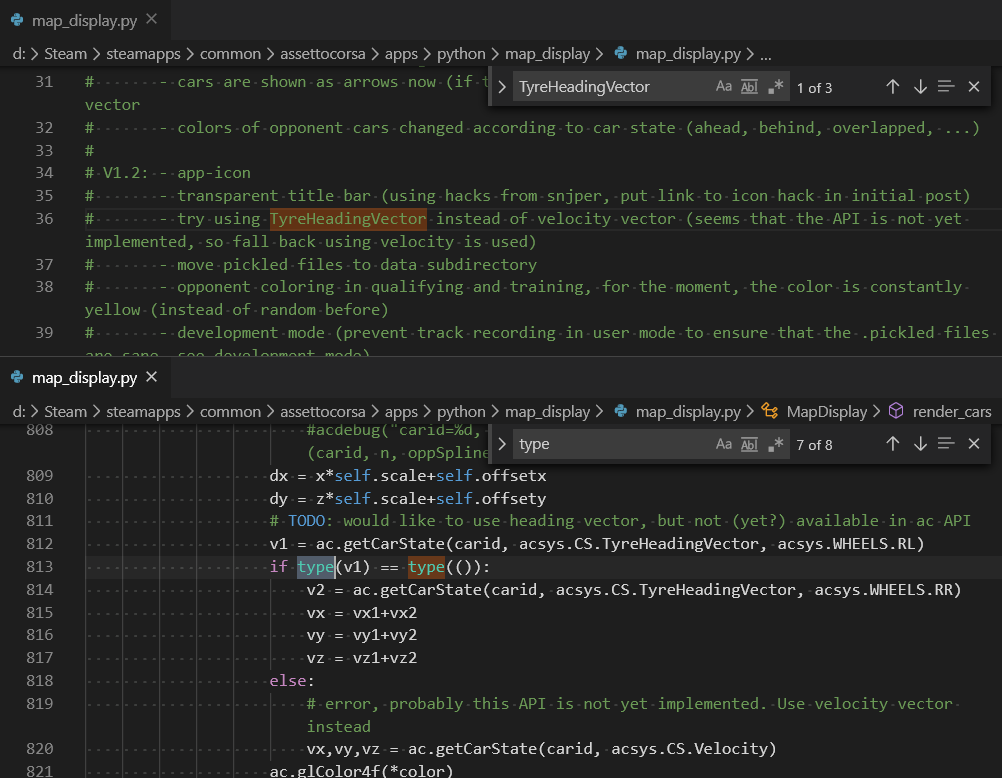This screenshot has height=778, width=1002.
Task: Go to next match for TyreHeadingVector
Action: [x=920, y=86]
